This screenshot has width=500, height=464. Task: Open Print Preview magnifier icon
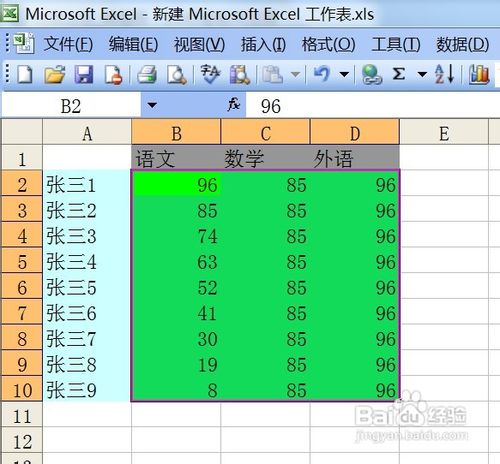coord(177,74)
